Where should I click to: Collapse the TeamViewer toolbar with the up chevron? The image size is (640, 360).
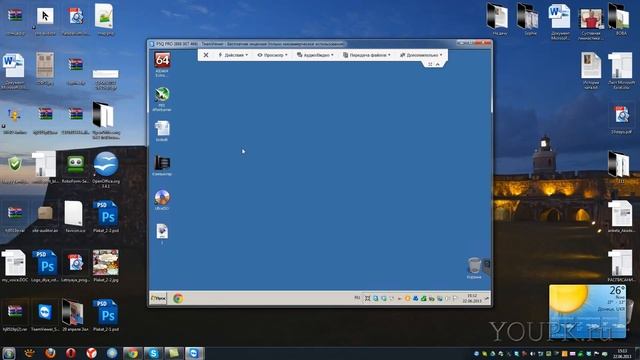pyautogui.click(x=438, y=64)
